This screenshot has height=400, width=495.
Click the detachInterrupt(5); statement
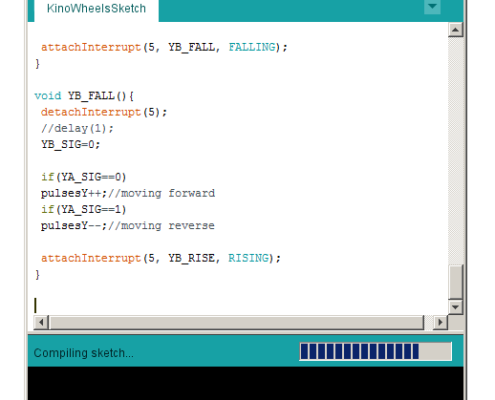pos(104,112)
